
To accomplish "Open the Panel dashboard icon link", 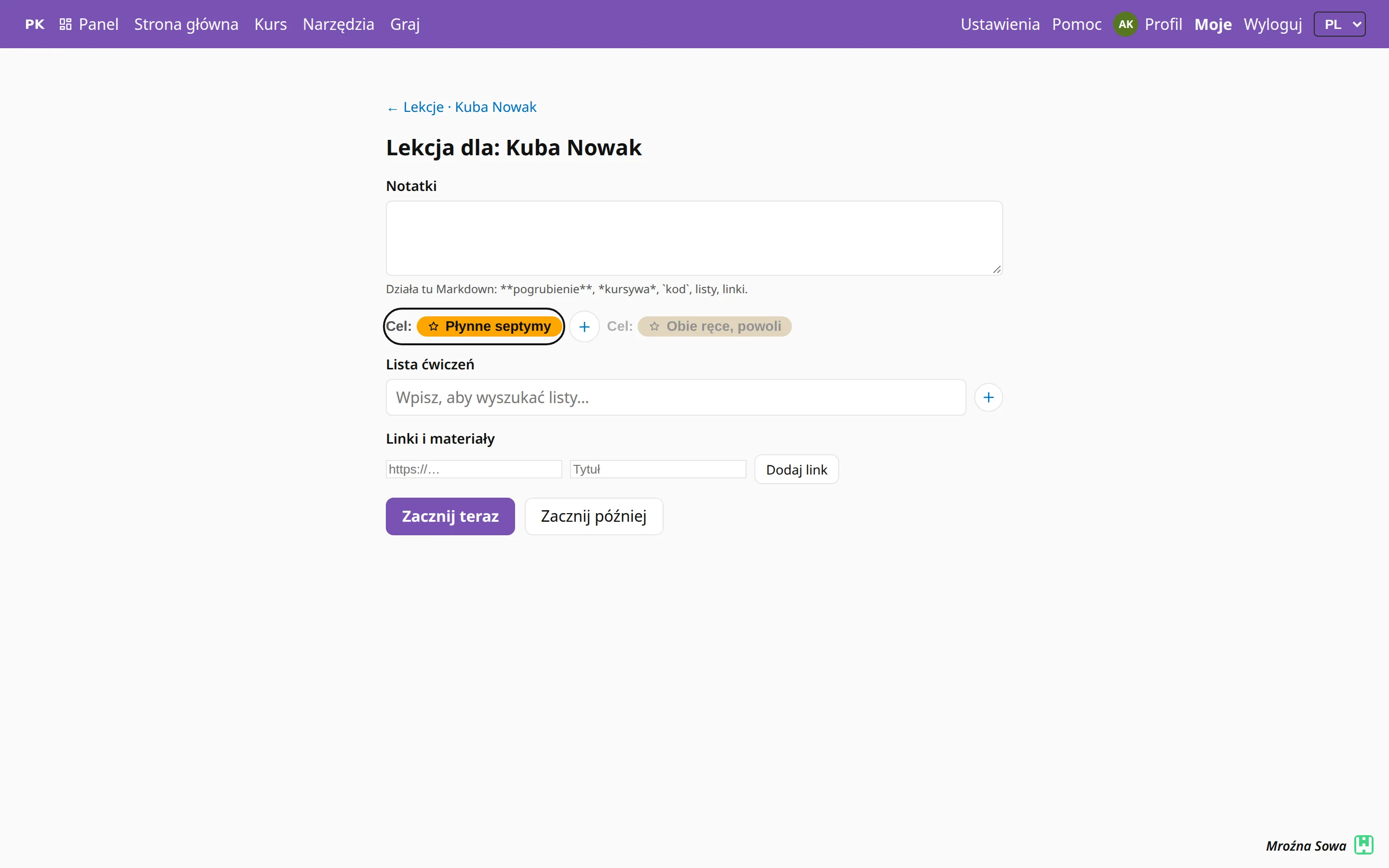I will click(x=89, y=24).
